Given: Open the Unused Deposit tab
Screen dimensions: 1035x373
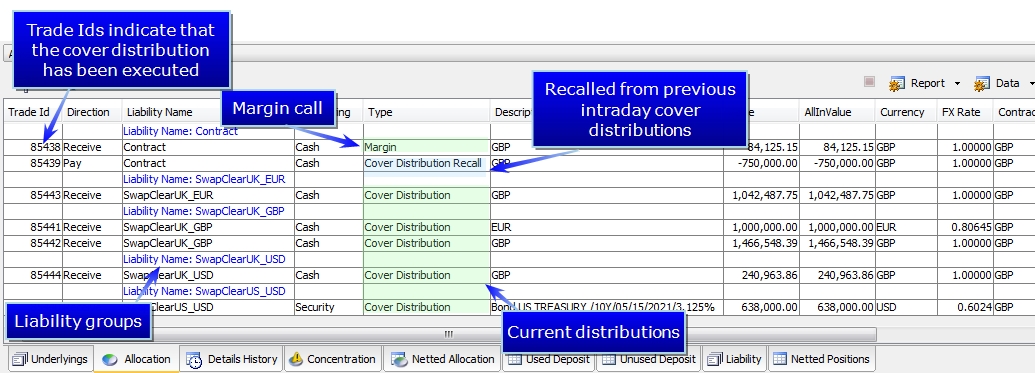Looking at the screenshot, I should [x=648, y=359].
